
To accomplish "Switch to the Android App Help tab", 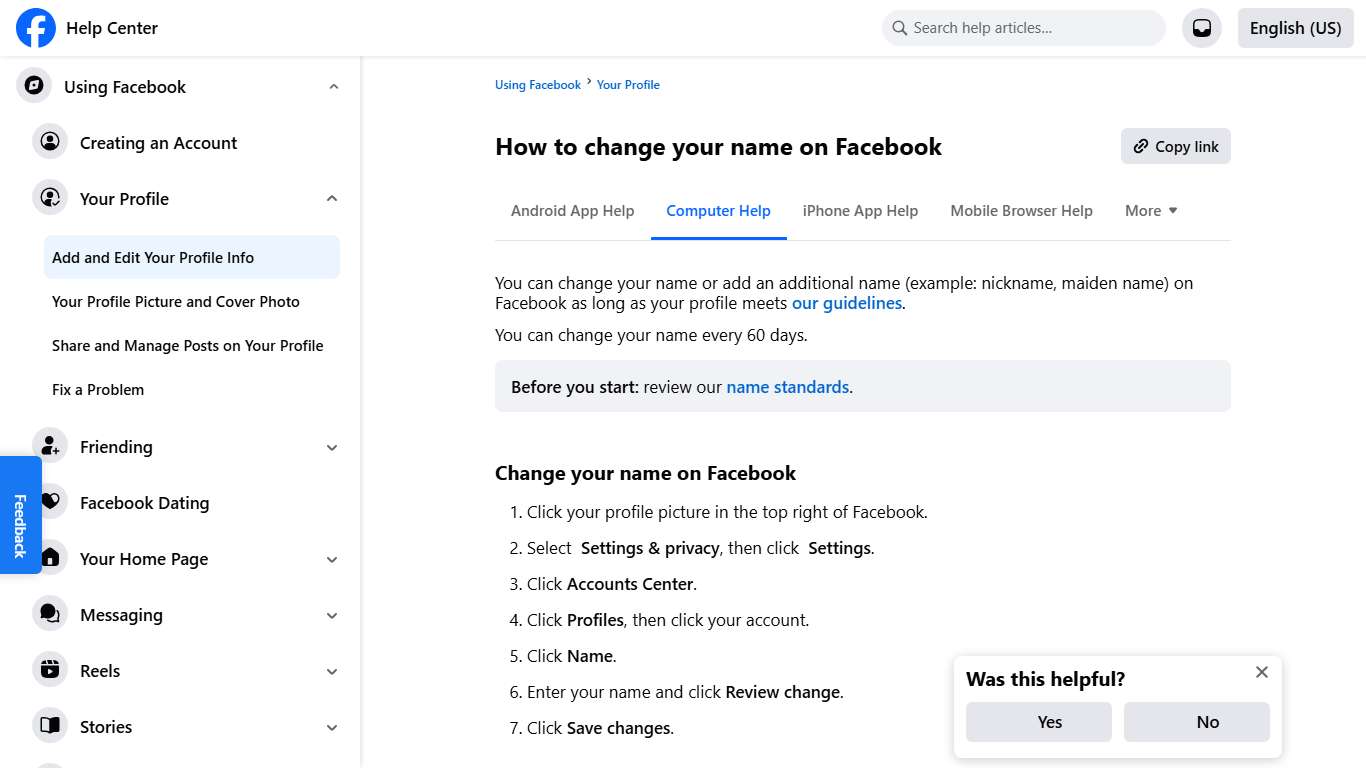I will pos(572,210).
